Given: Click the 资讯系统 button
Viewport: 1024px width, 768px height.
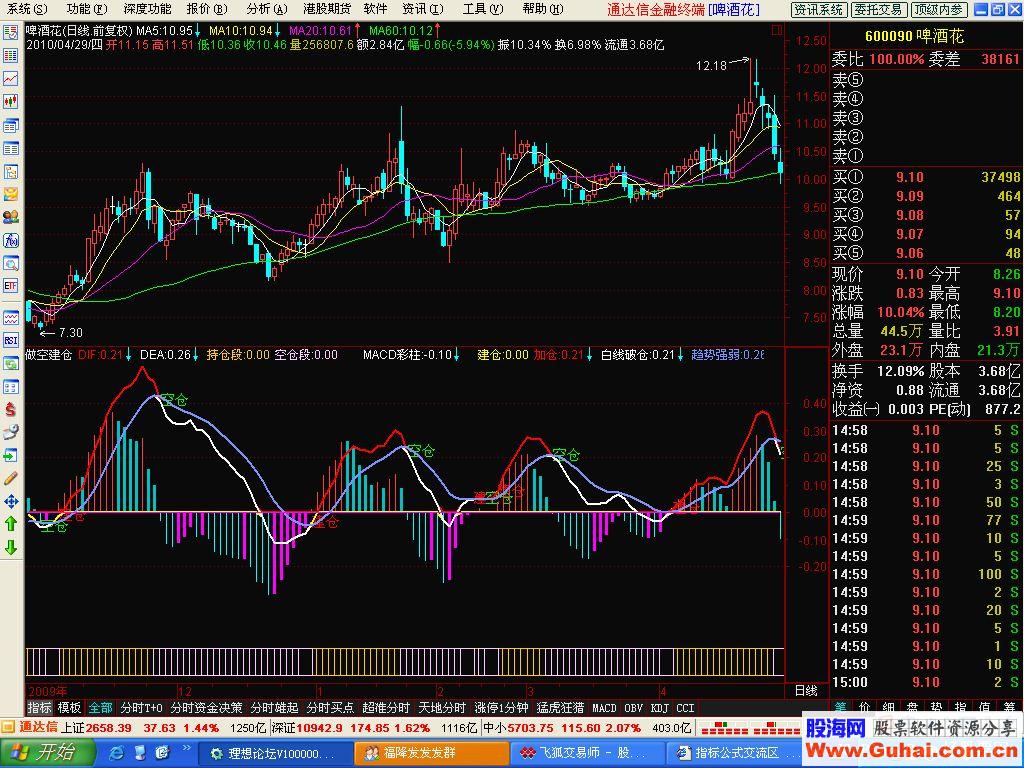Looking at the screenshot, I should point(819,10).
